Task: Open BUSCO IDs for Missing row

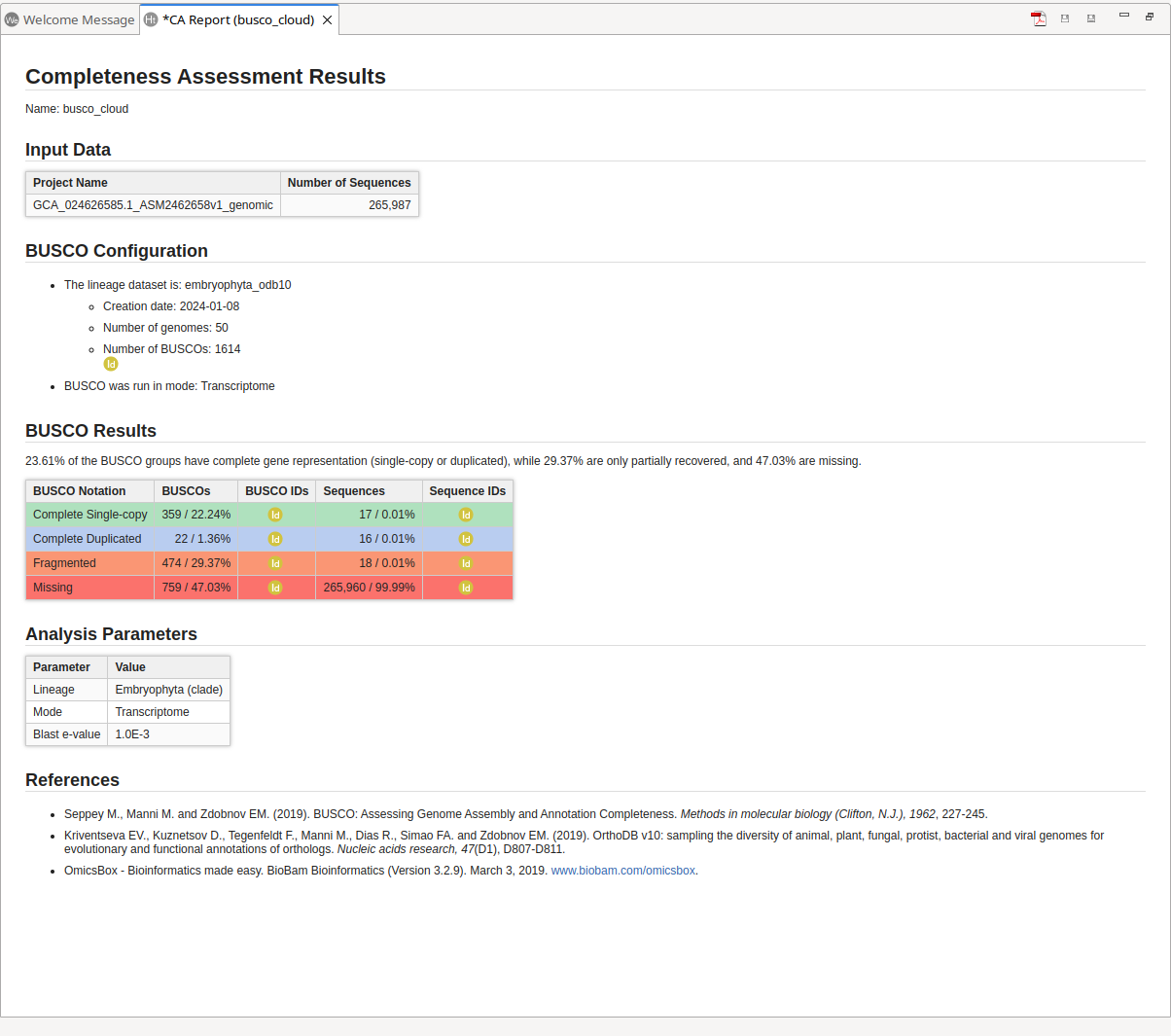Action: tap(275, 588)
